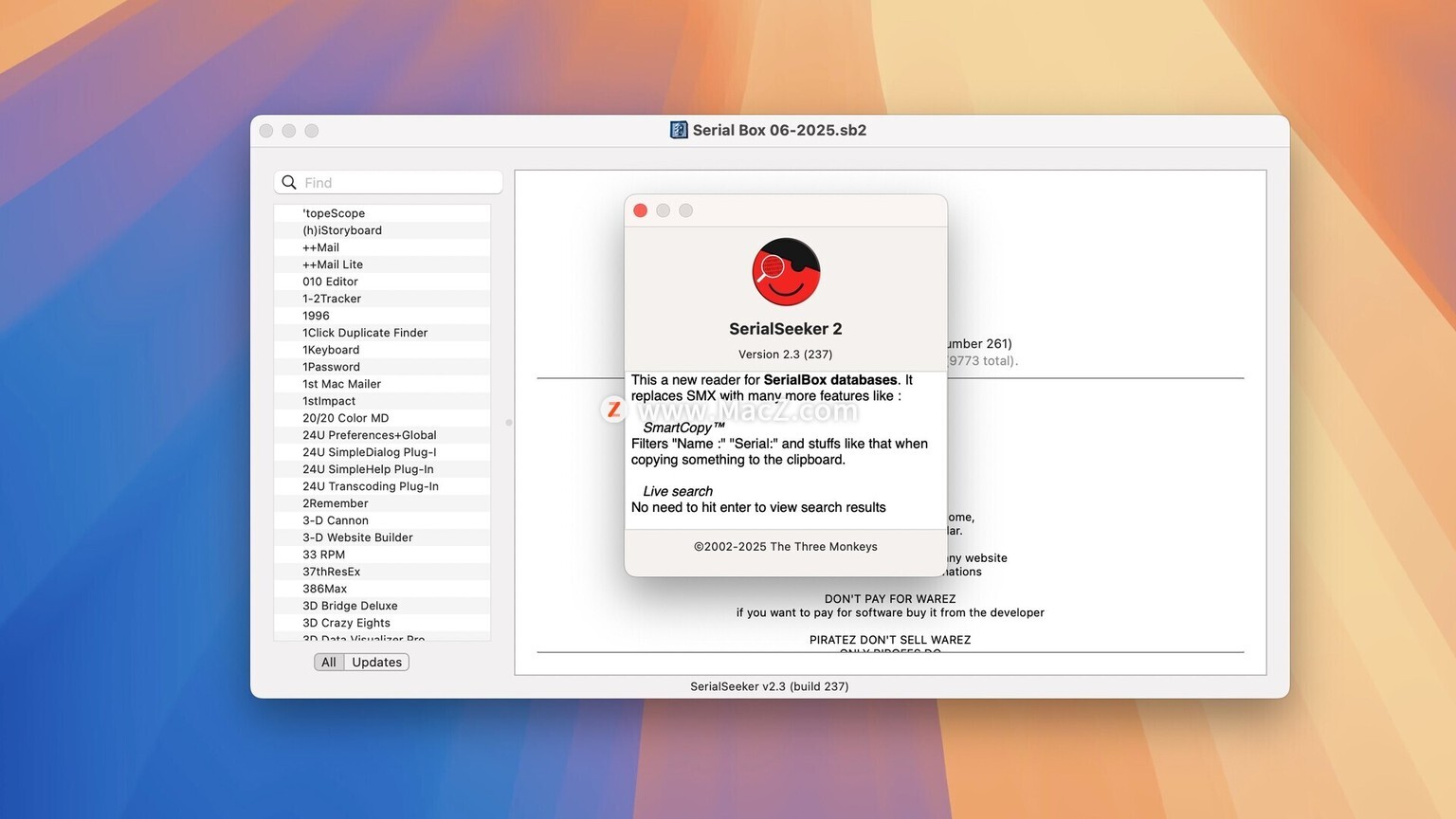Image resolution: width=1456 pixels, height=819 pixels.
Task: Focus the Find search field
Action: pos(389,182)
